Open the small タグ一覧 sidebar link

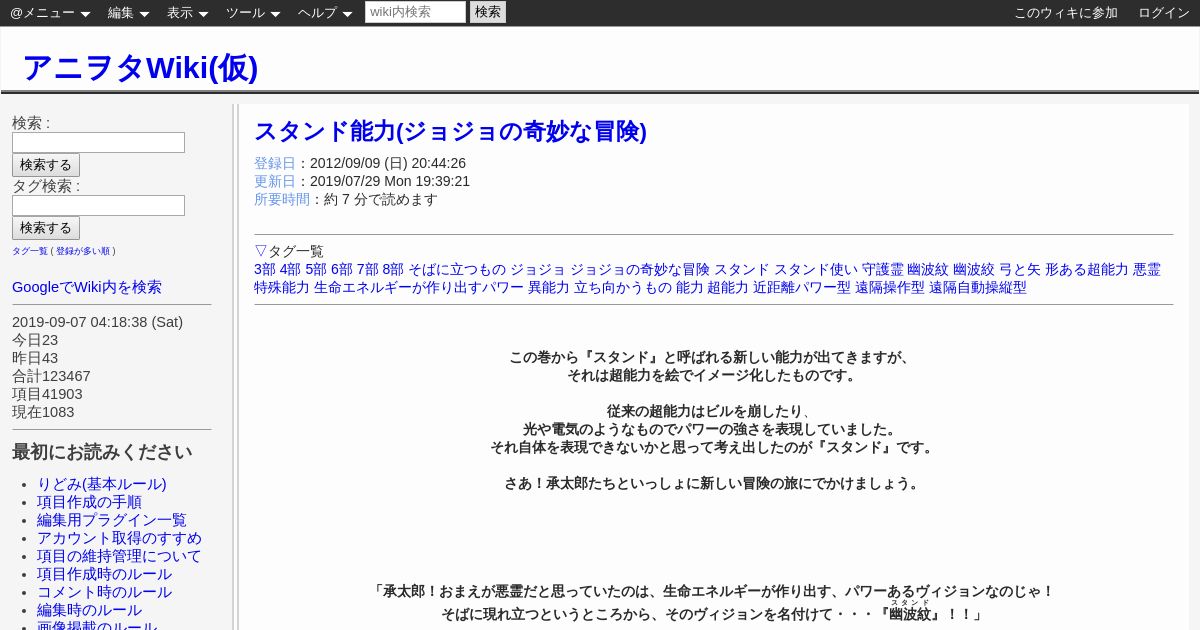point(30,251)
